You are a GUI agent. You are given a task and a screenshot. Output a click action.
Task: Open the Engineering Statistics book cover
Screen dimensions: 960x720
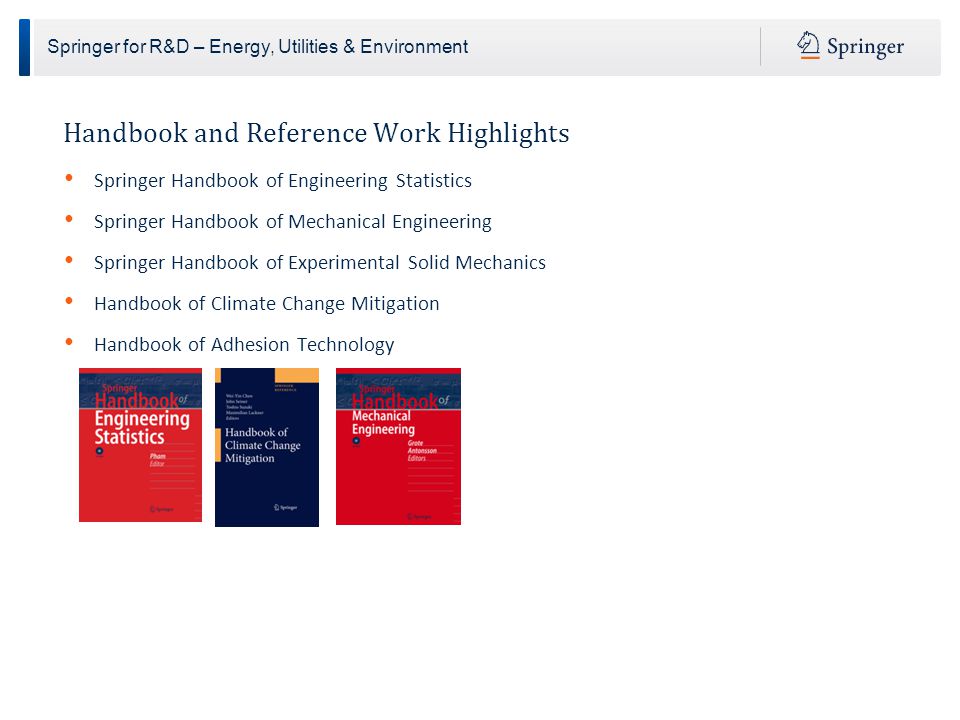(x=140, y=445)
